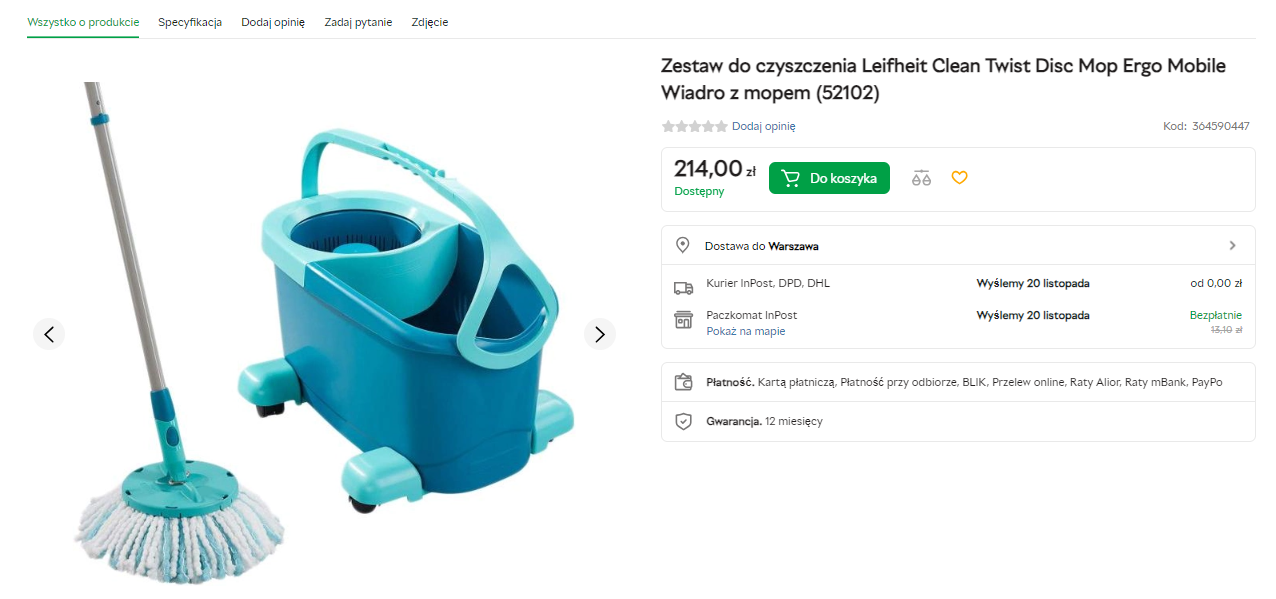Click the delivery location pin icon
This screenshot has height=599, width=1276.
coord(683,245)
